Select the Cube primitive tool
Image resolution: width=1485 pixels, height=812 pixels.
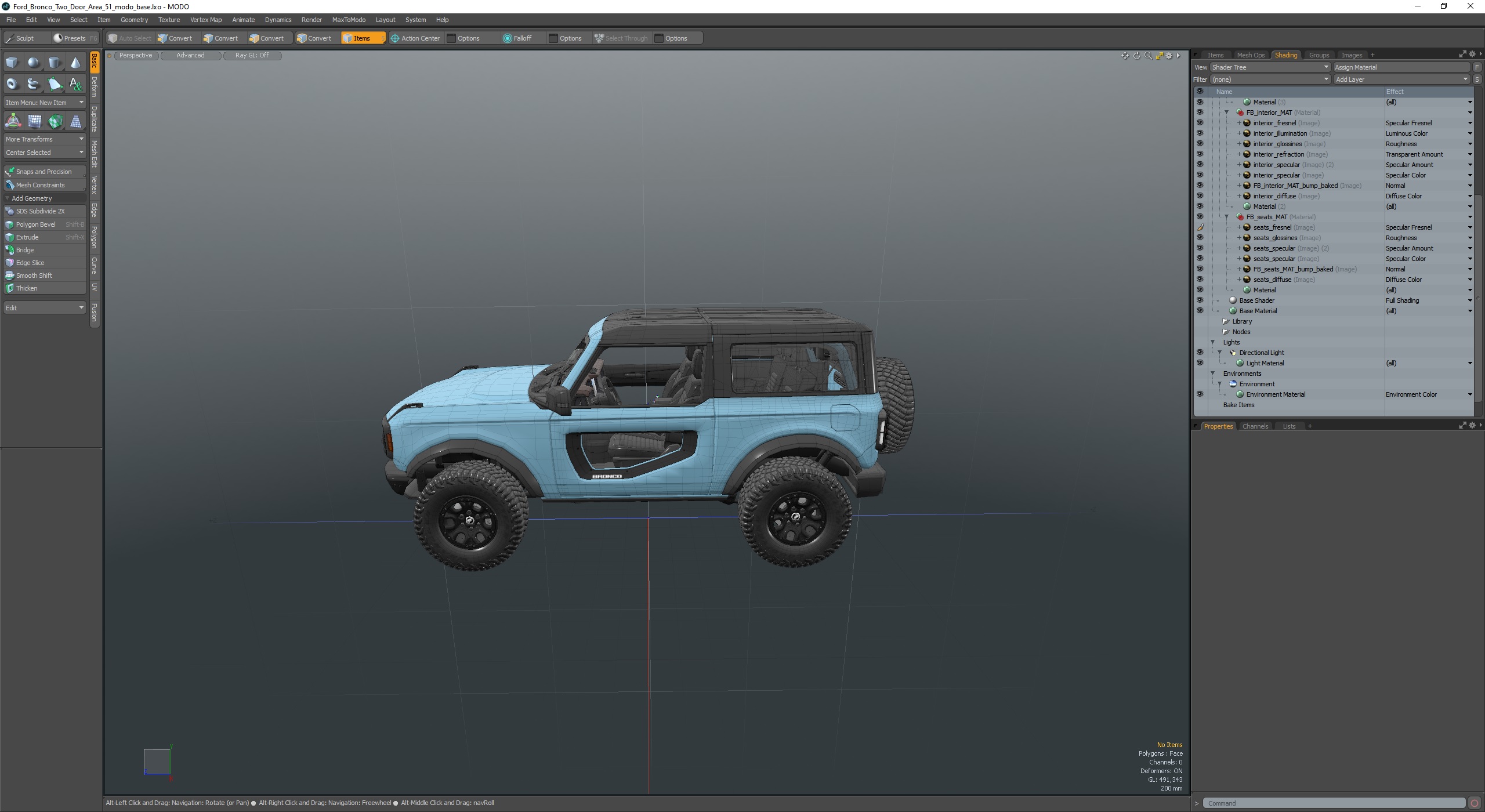click(x=12, y=63)
